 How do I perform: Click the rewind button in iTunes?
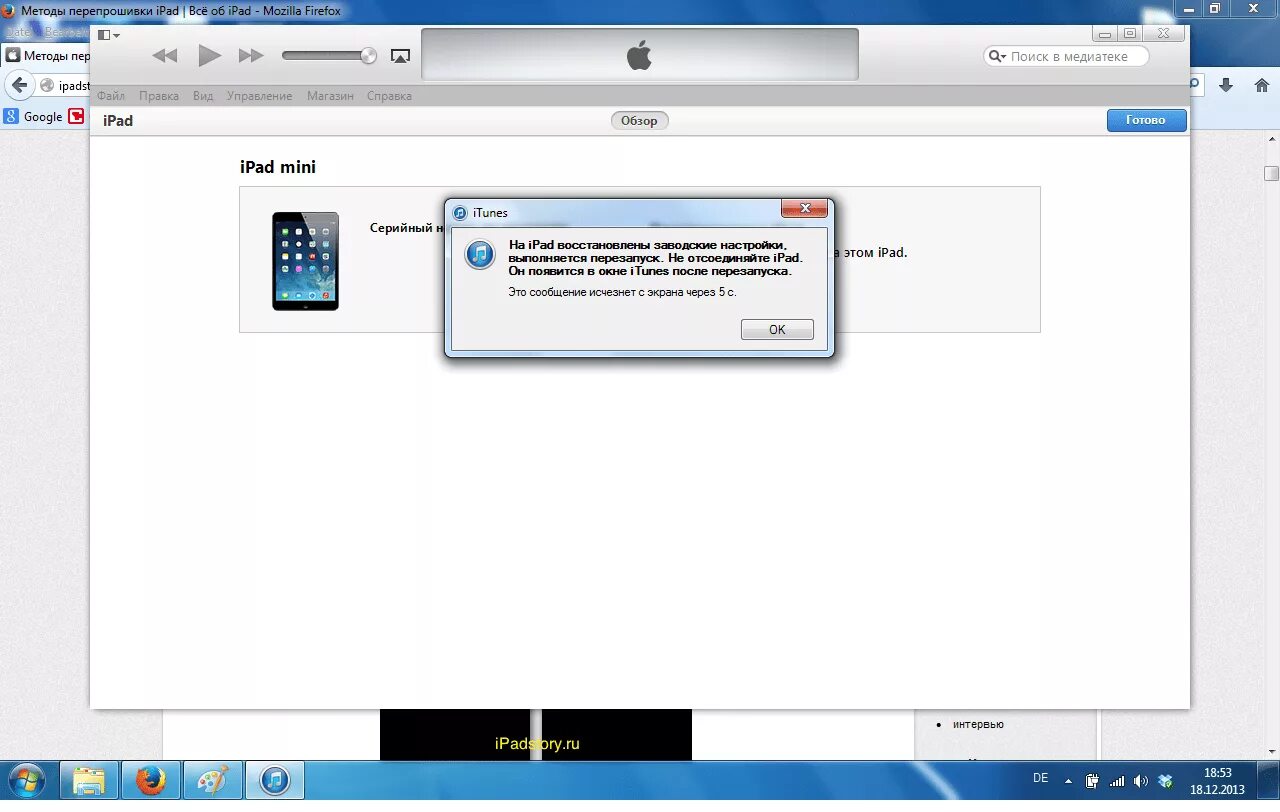[x=165, y=56]
